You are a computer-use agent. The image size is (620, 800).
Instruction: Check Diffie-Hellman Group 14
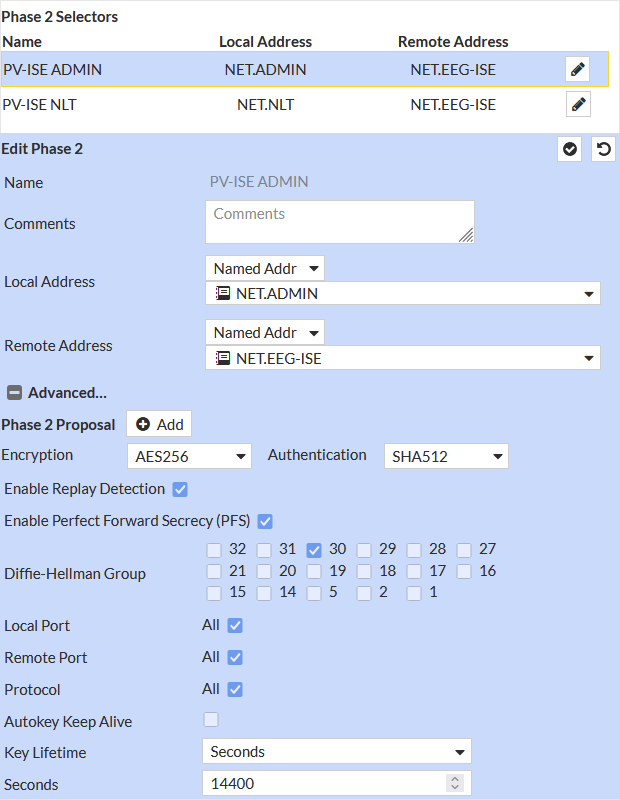pyautogui.click(x=264, y=593)
